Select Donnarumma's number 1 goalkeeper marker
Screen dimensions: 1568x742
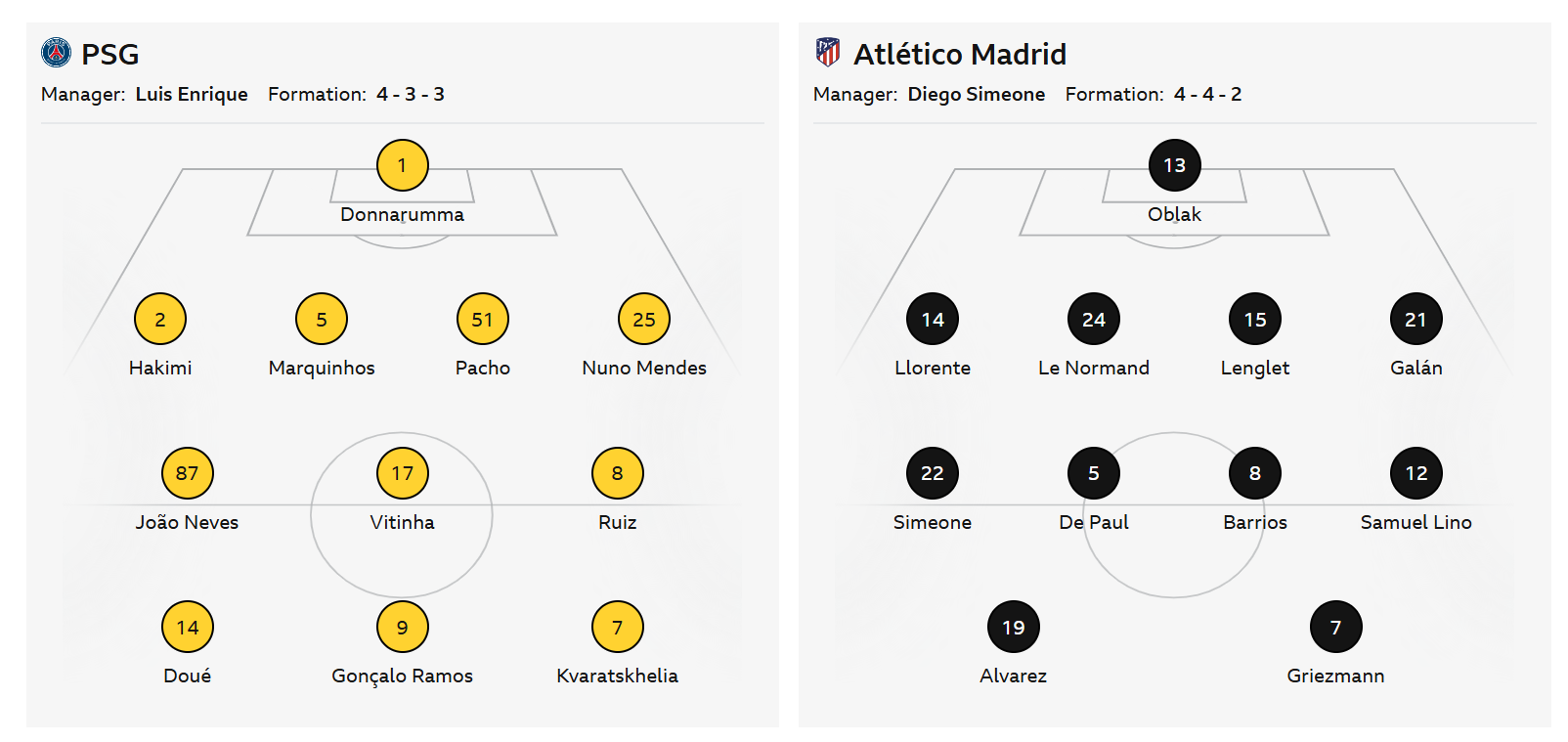pyautogui.click(x=402, y=165)
